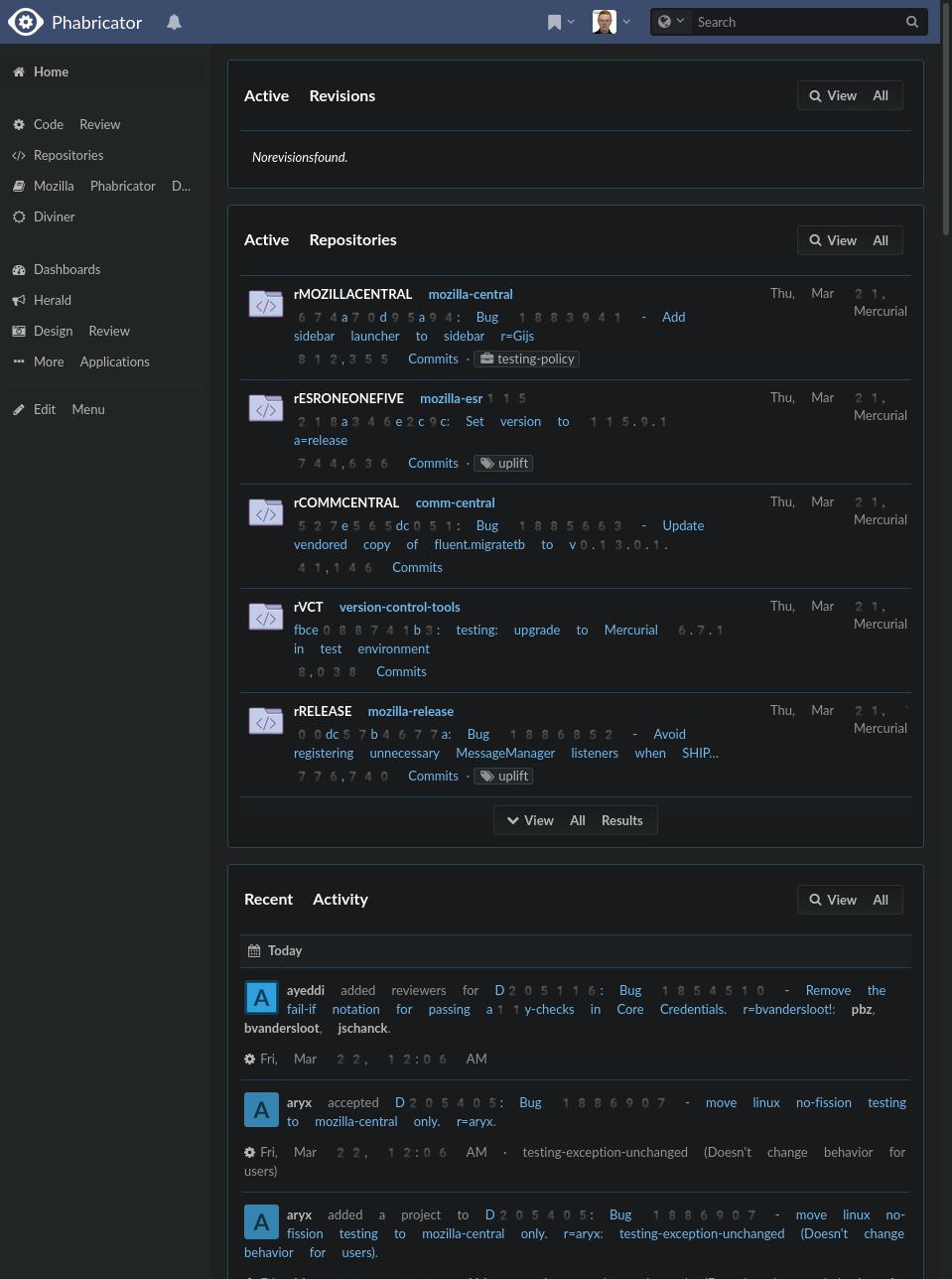Click the Design Review camera icon
This screenshot has height=1279, width=952.
19,331
